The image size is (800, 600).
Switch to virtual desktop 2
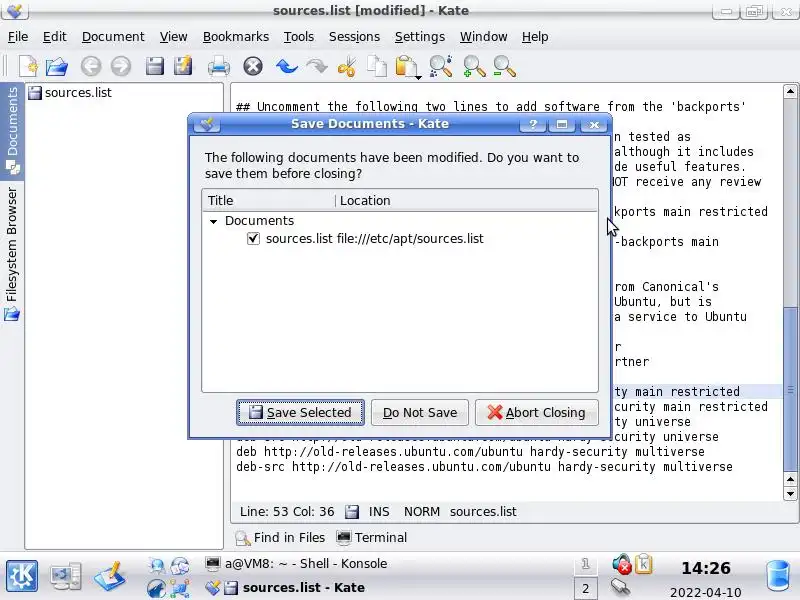585,588
